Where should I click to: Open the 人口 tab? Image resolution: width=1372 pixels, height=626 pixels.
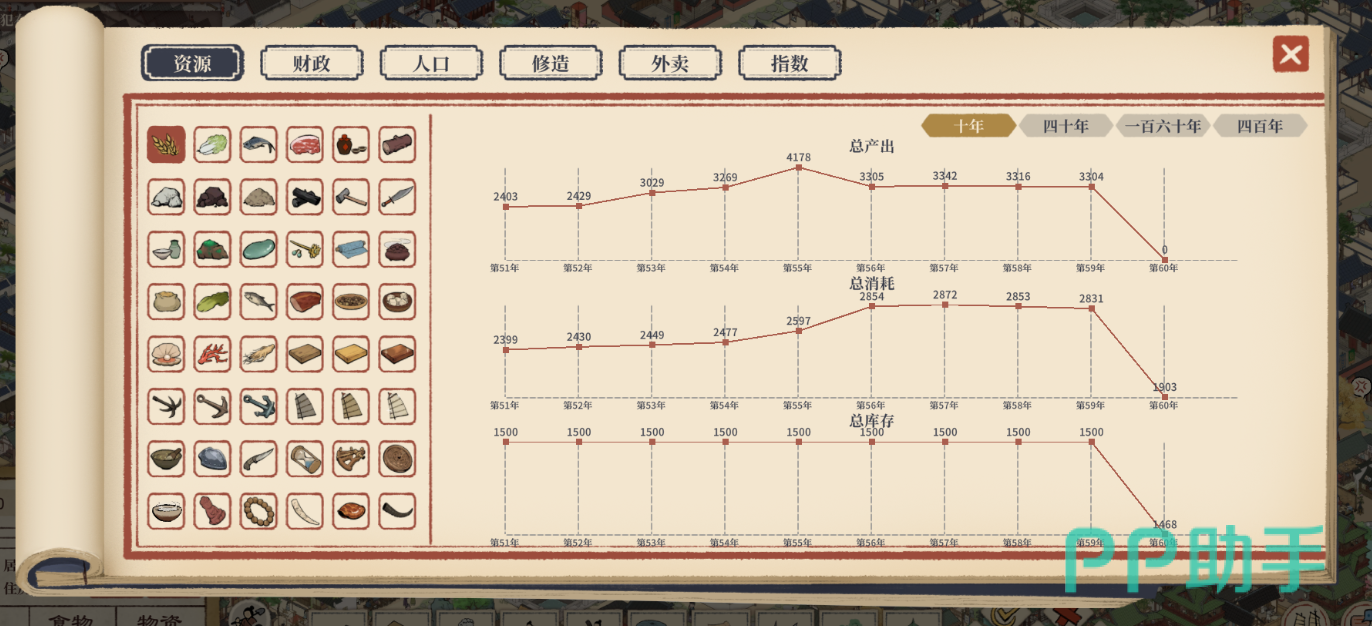pos(431,63)
